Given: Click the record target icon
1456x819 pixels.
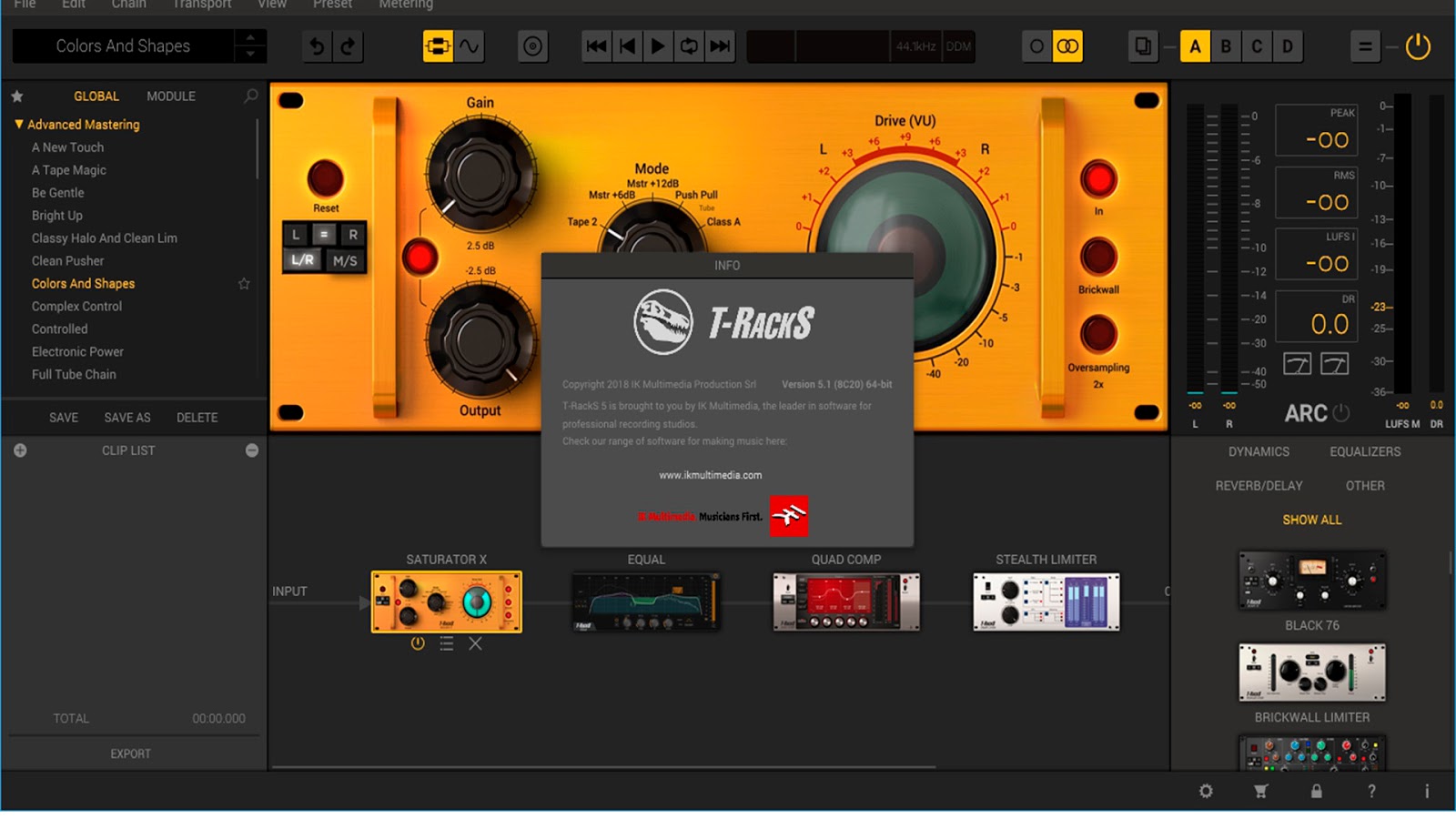Looking at the screenshot, I should point(533,46).
